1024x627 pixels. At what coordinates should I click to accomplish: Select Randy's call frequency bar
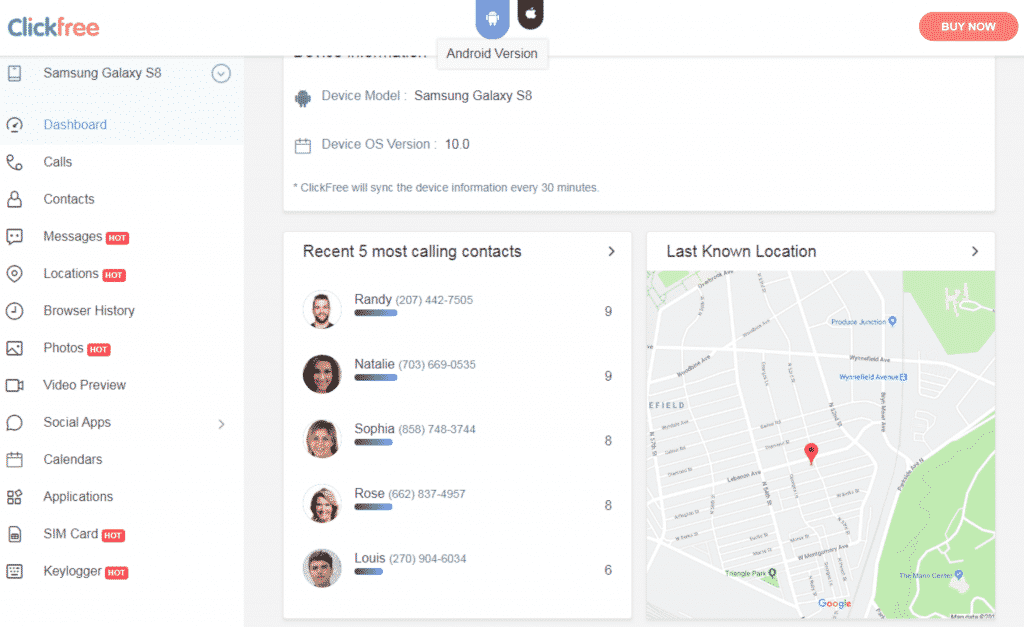tap(374, 312)
